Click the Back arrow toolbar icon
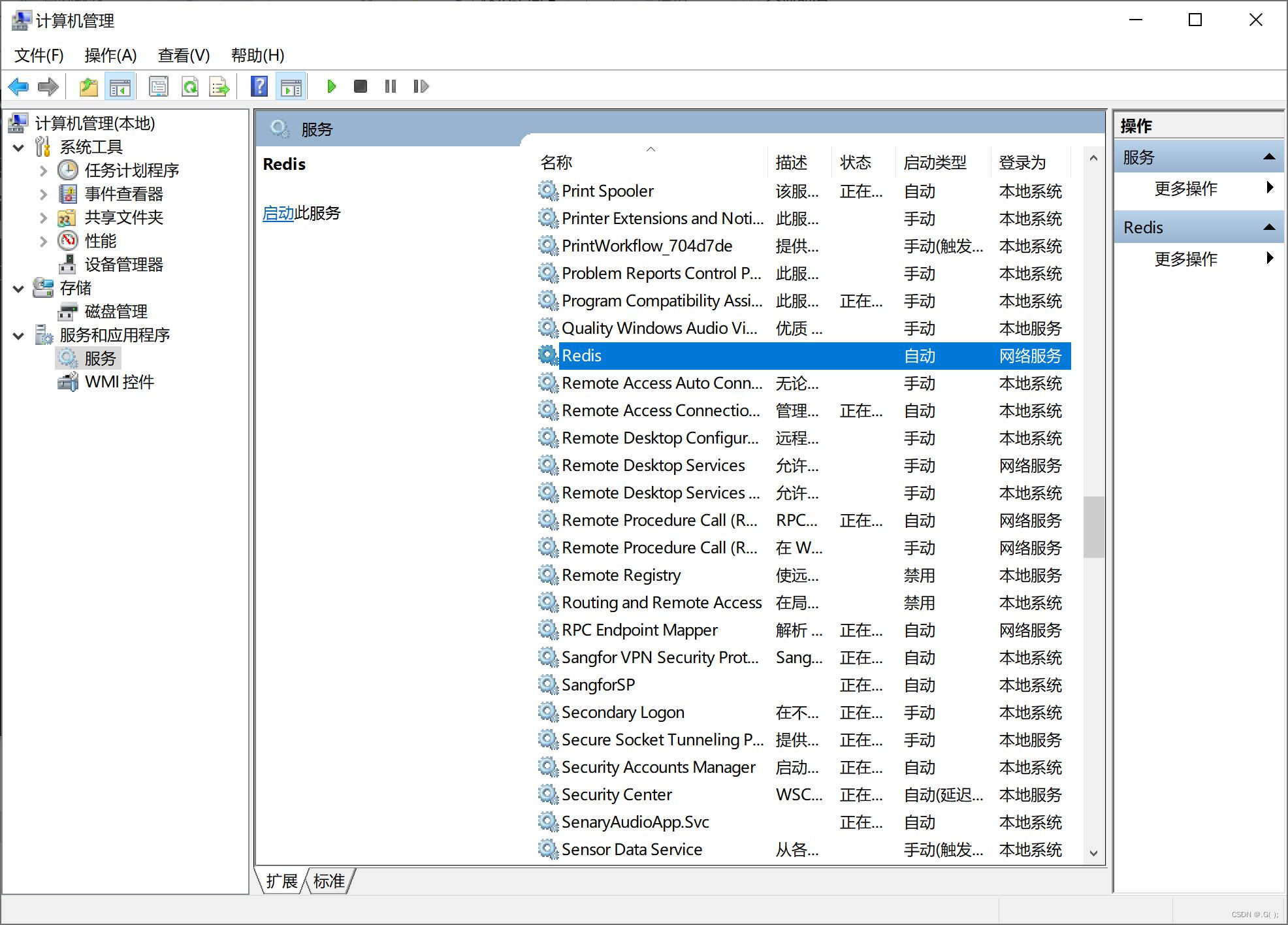Screen dimensions: 1288x925 click(x=18, y=86)
